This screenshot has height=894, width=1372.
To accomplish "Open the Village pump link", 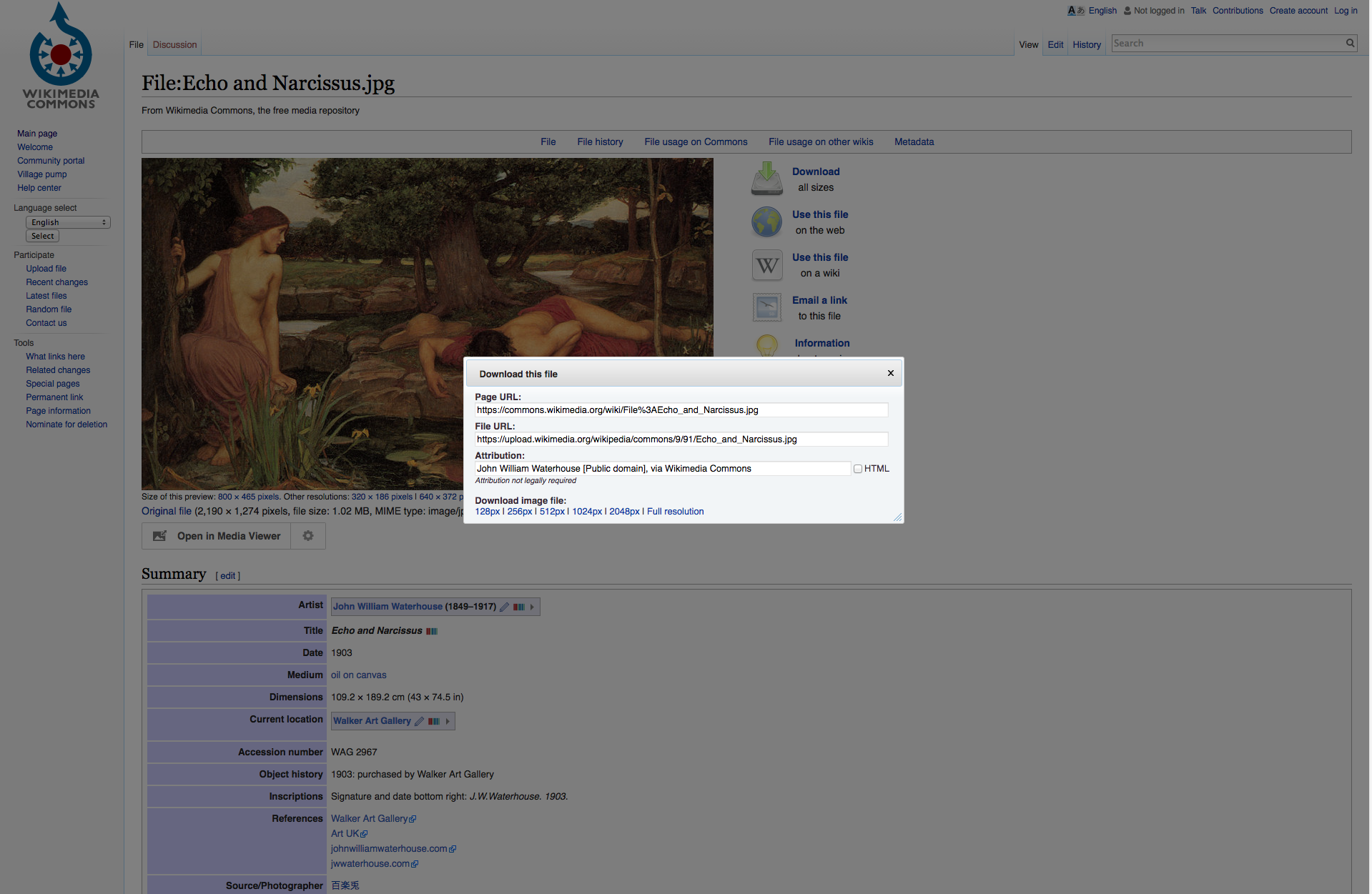I will tap(41, 174).
